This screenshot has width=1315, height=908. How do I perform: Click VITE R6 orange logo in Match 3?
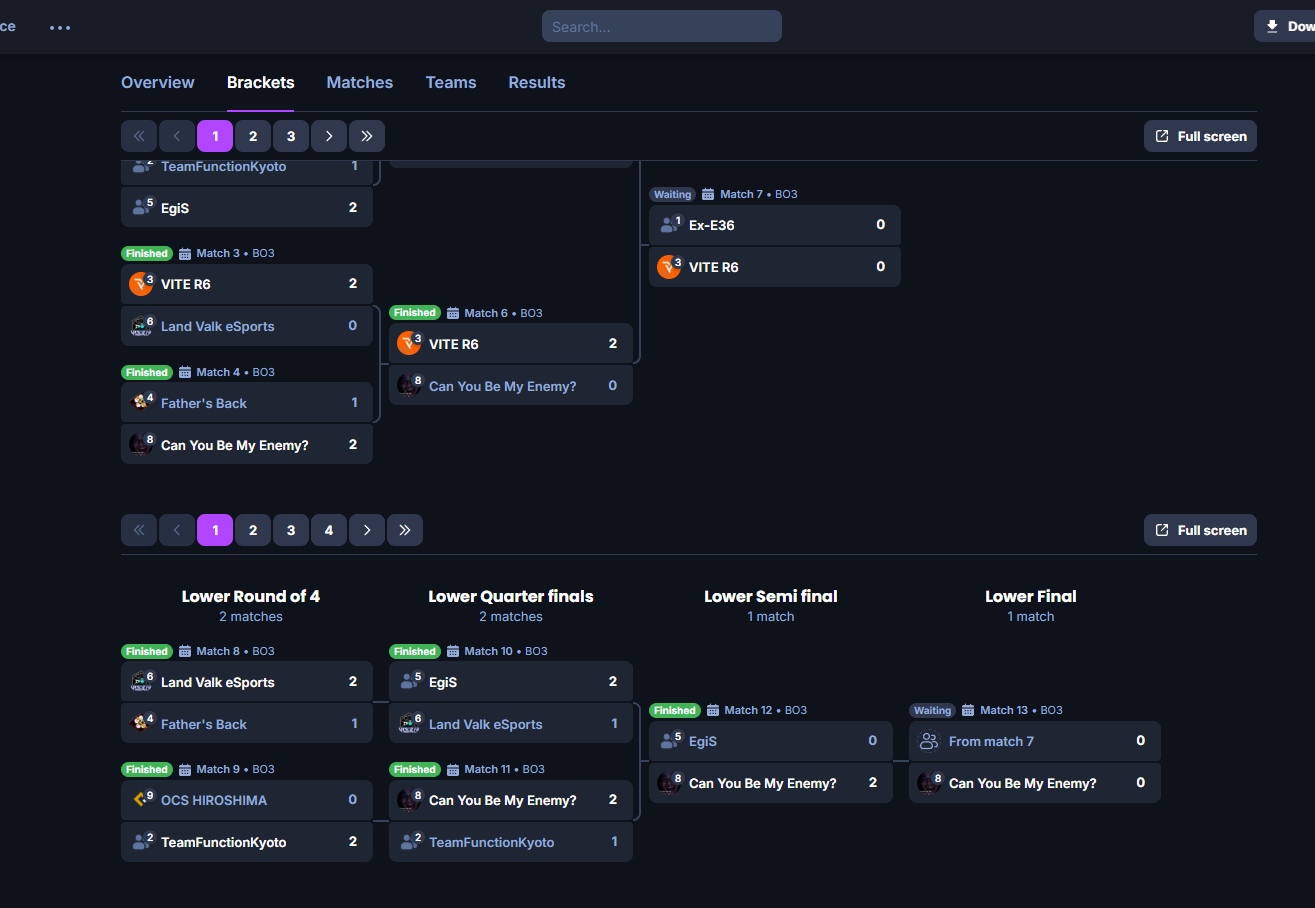(140, 284)
